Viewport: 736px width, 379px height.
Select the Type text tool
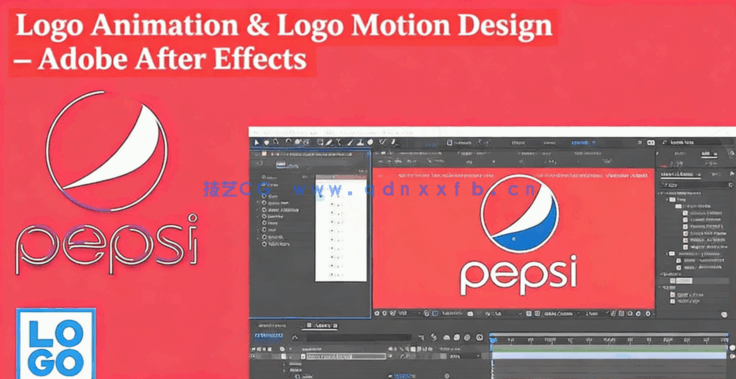click(339, 142)
